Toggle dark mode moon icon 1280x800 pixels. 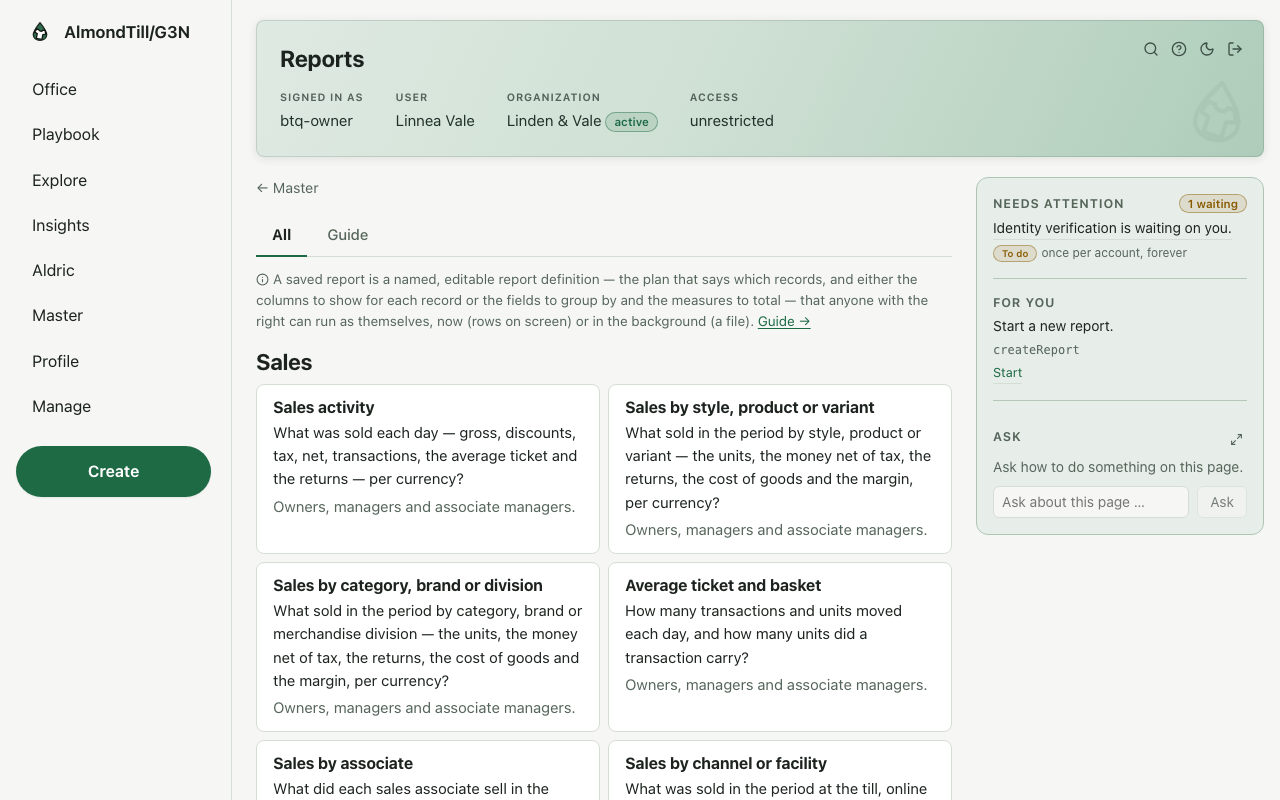tap(1207, 49)
